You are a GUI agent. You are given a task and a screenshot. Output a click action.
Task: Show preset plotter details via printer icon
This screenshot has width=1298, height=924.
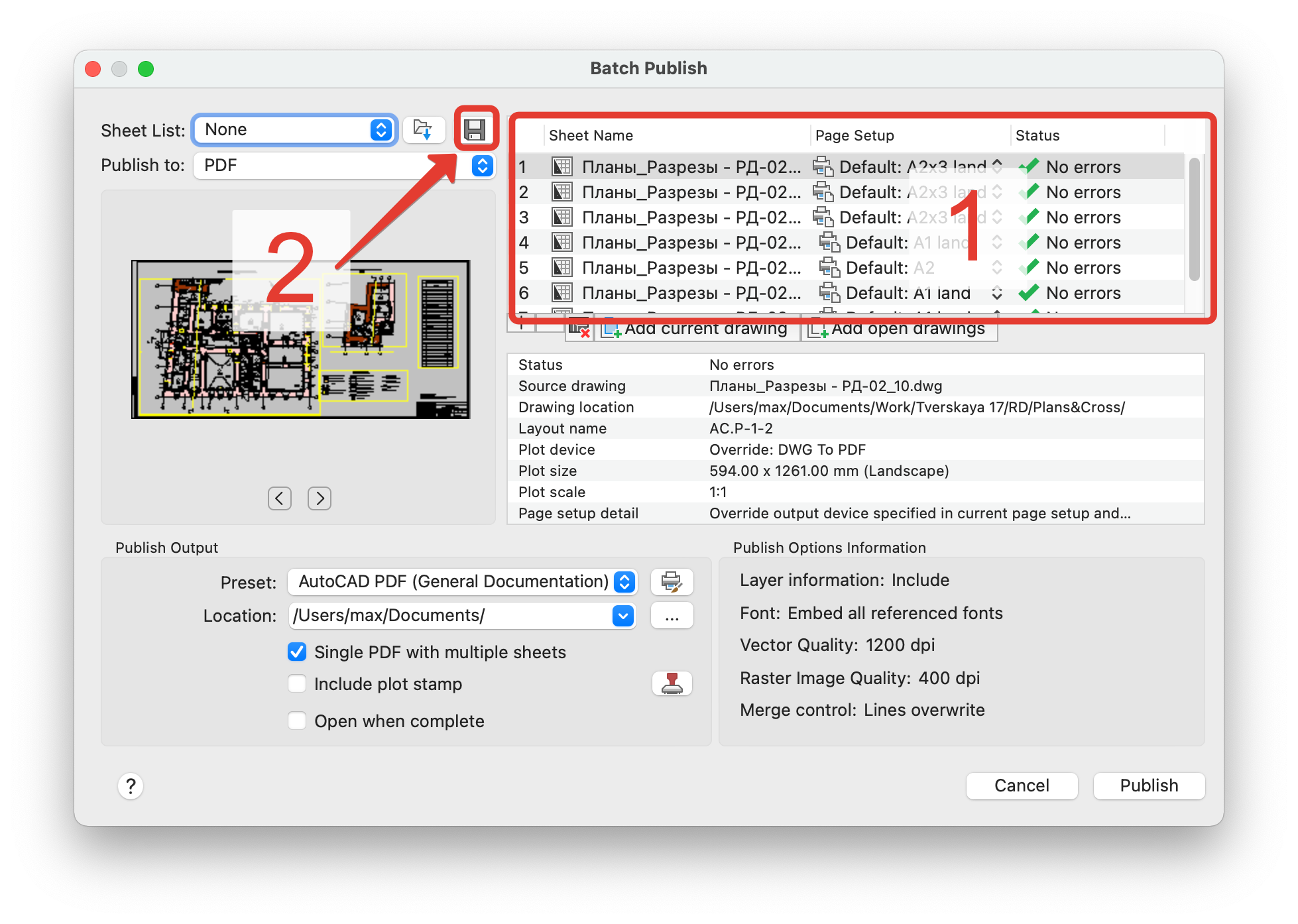coord(672,582)
